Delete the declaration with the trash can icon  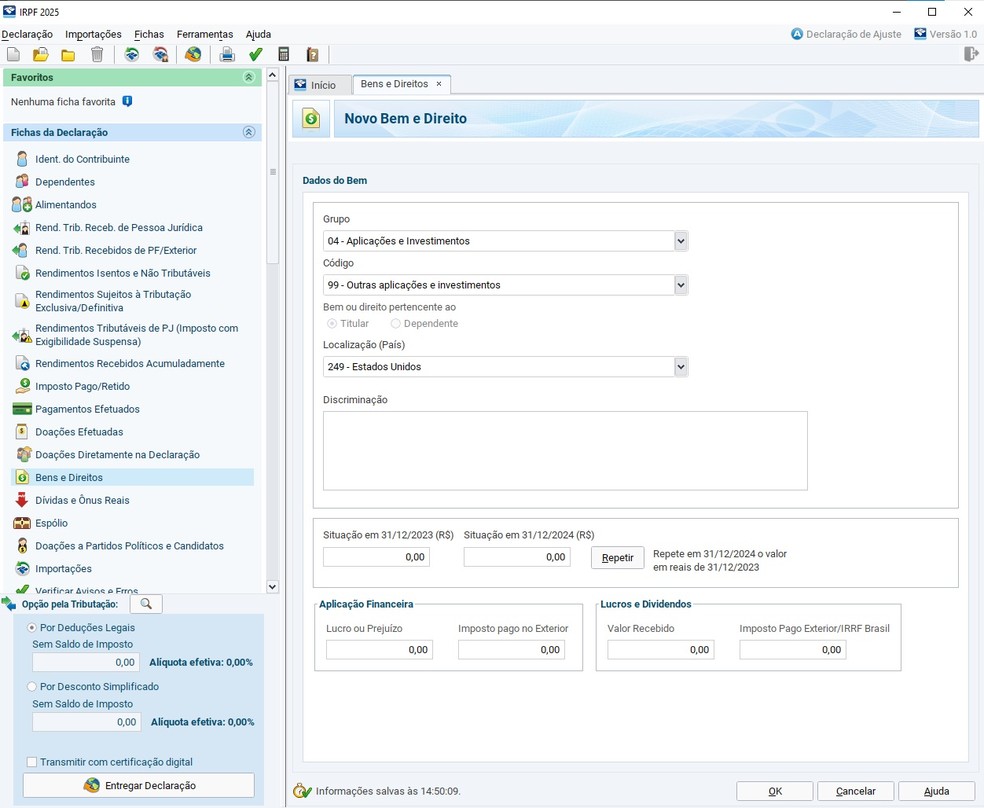click(x=97, y=55)
